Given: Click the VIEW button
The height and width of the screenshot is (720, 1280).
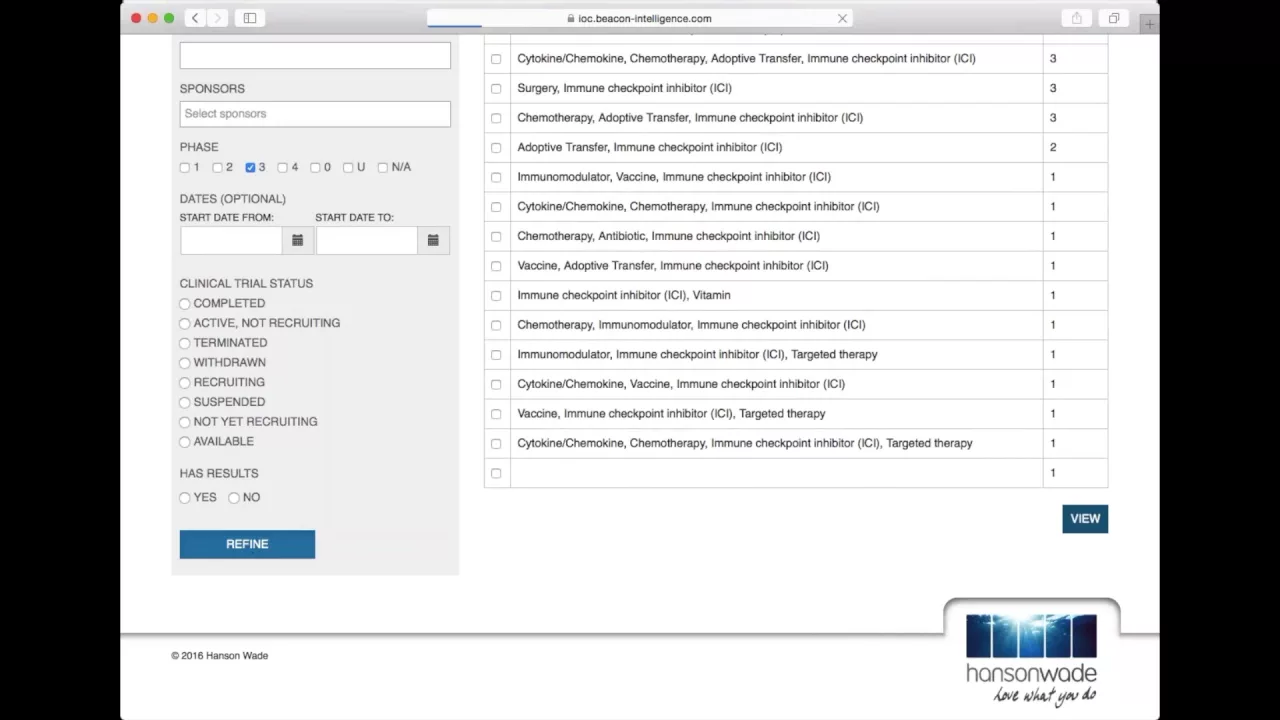Looking at the screenshot, I should click(x=1085, y=518).
